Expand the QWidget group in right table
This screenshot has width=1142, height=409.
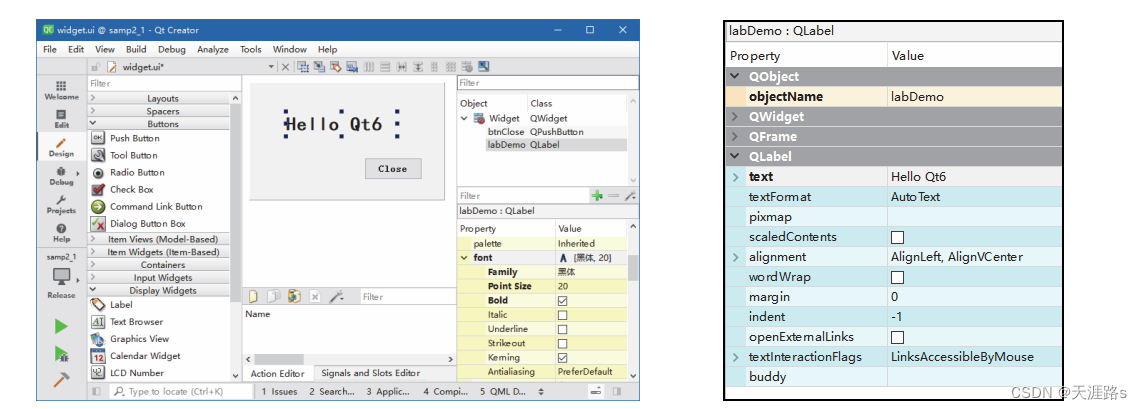click(735, 116)
